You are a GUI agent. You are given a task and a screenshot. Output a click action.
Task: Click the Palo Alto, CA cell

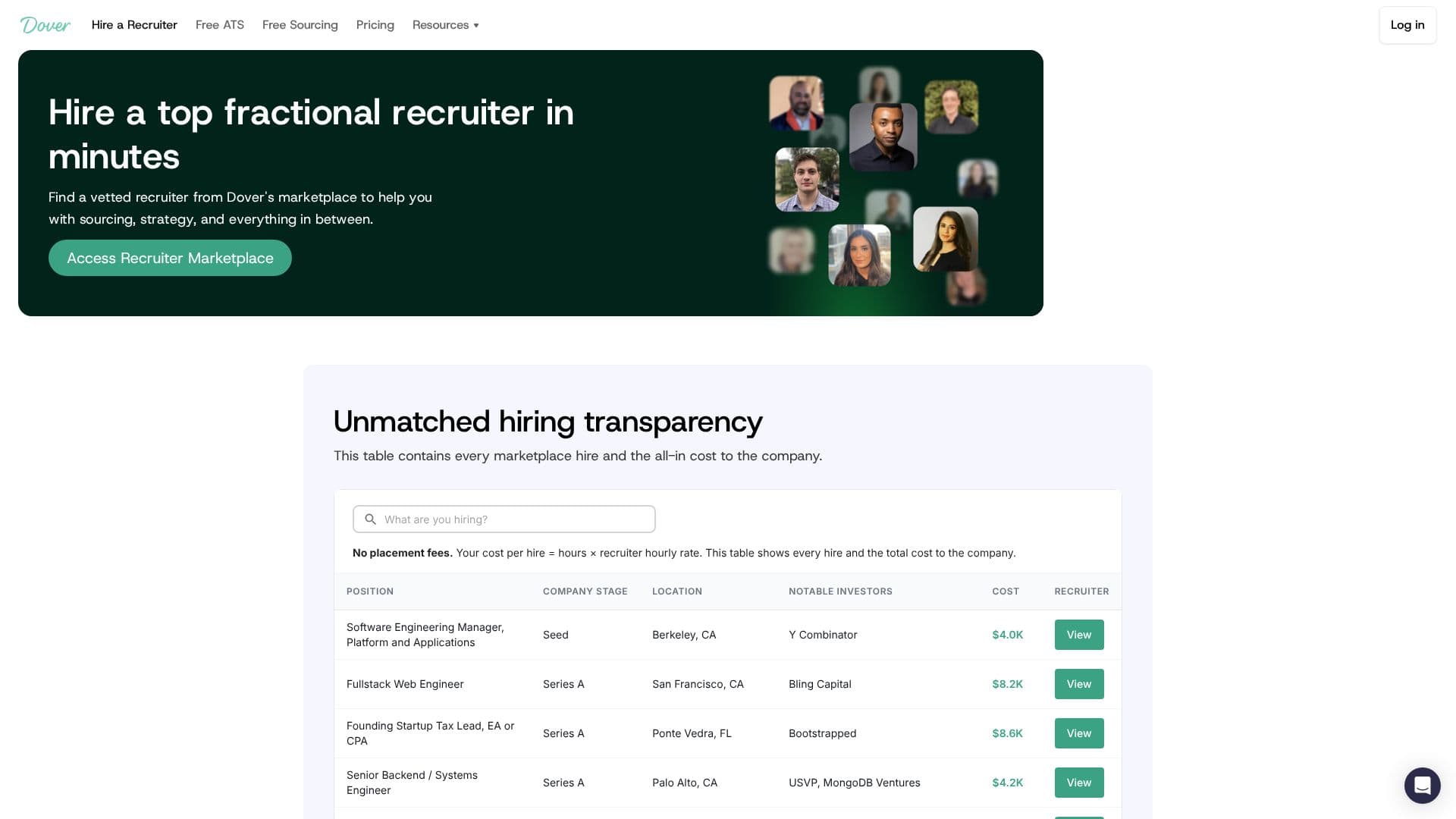685,783
